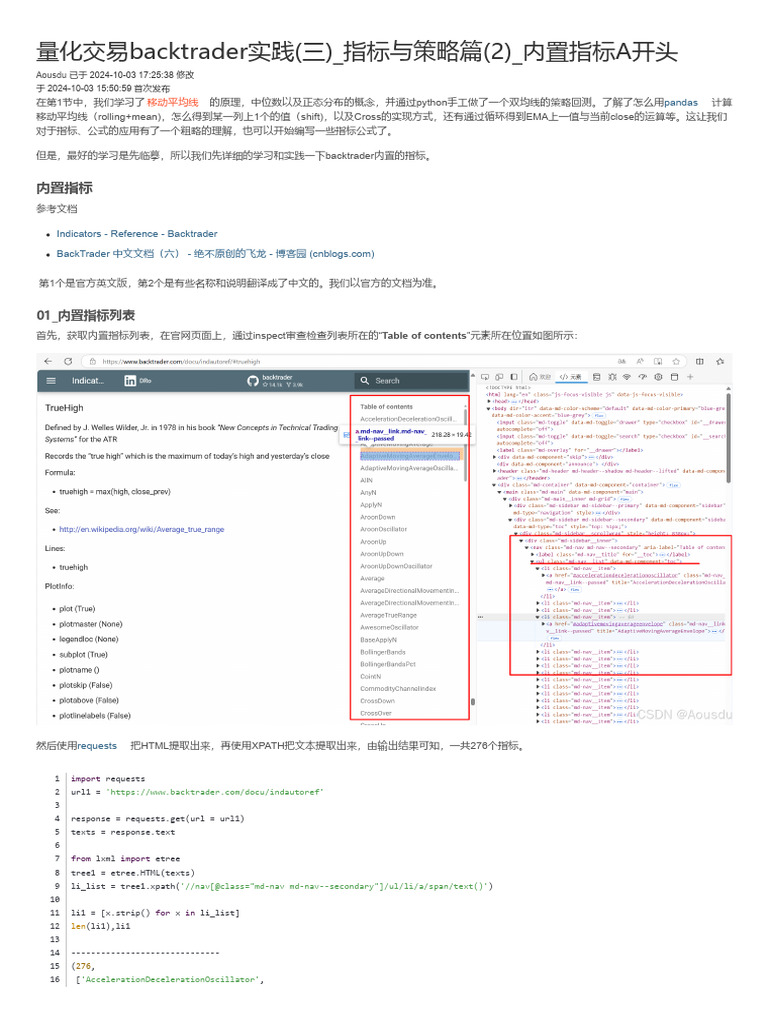Select highlighted AdaptiveMovingAverageEnvelope TOC entry
The image size is (768, 1024).
(410, 456)
